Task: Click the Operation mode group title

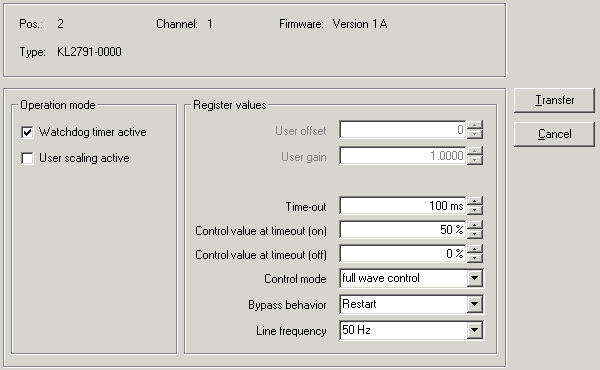Action: tap(58, 105)
